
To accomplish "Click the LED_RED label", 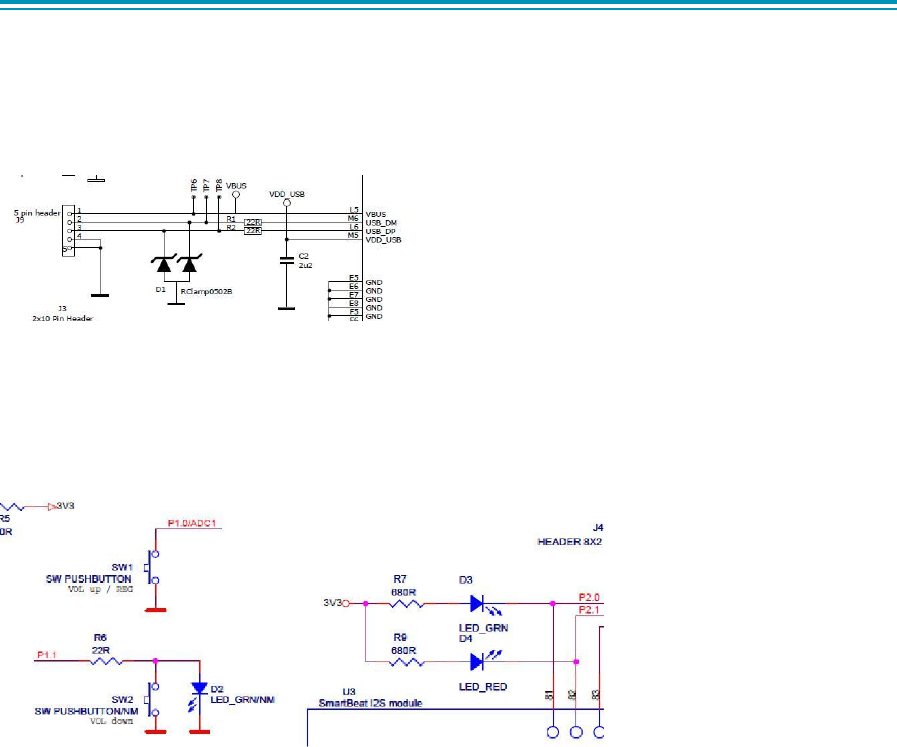I will coord(483,687).
